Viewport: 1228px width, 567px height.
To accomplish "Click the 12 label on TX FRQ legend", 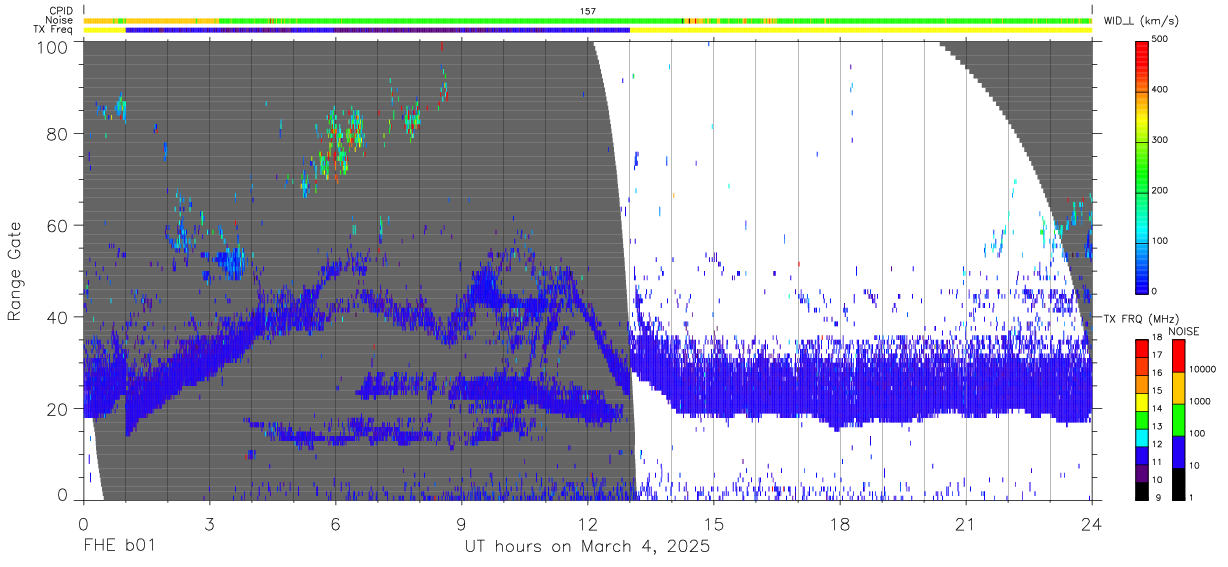I will 1158,445.
